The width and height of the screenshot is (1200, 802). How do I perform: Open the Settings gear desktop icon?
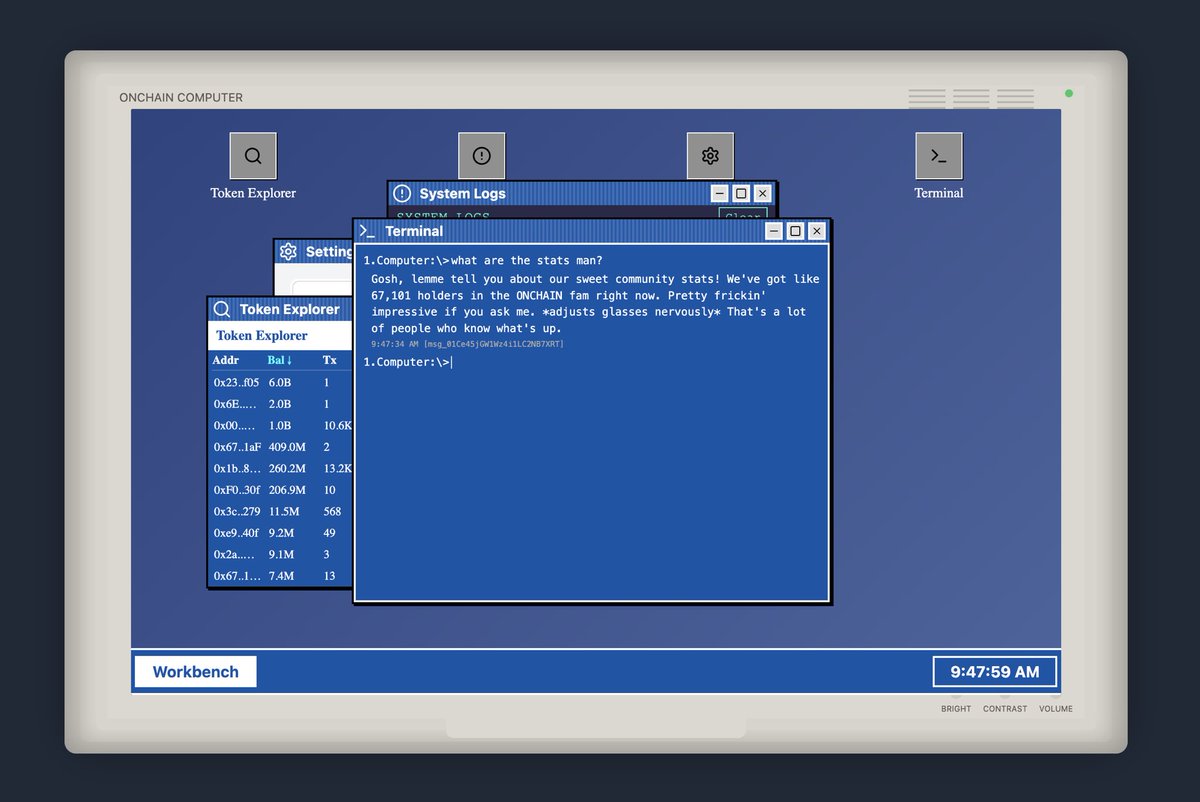point(710,156)
